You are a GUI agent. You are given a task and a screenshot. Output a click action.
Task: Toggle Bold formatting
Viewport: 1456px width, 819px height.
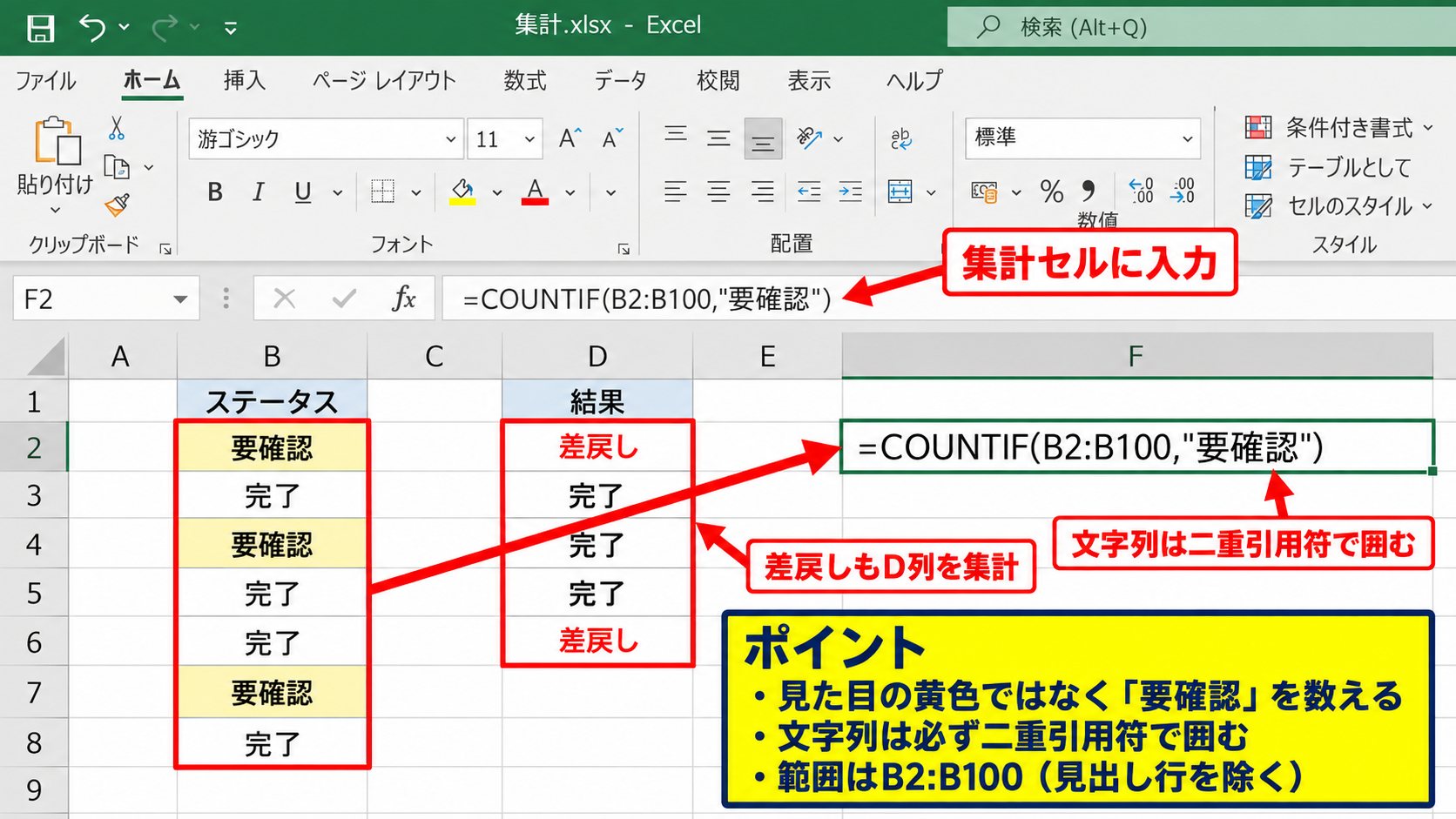pyautogui.click(x=214, y=192)
